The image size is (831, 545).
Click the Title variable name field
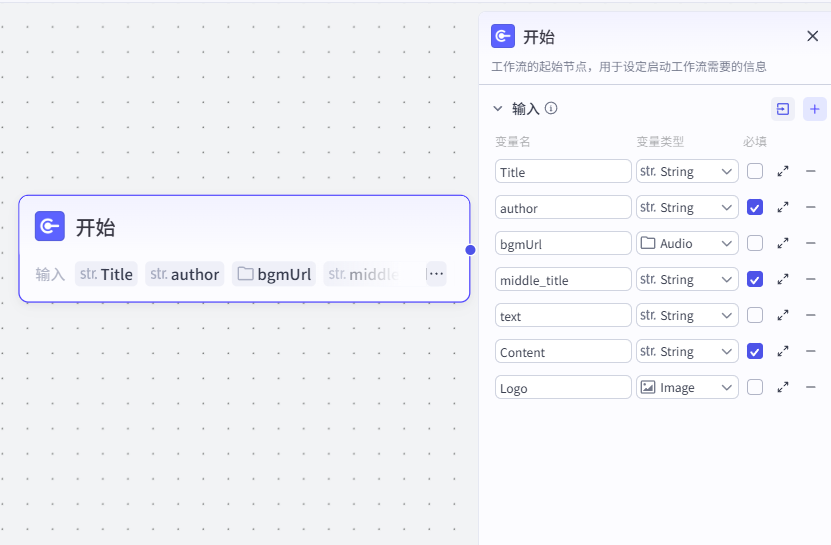563,171
